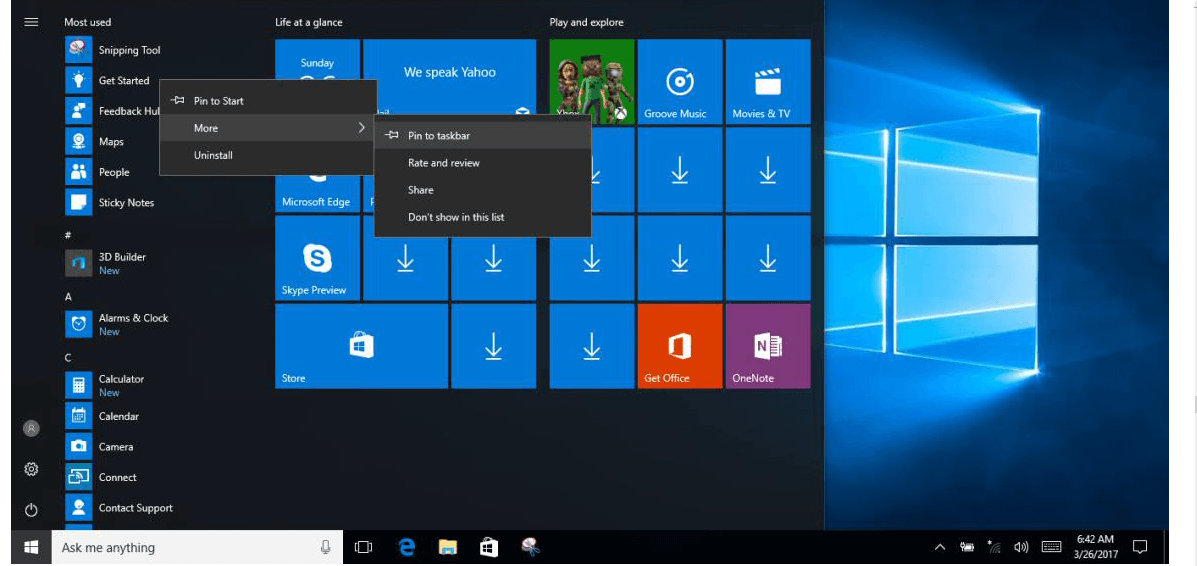Click the Edge icon in taskbar
The image size is (1197, 566).
(407, 547)
